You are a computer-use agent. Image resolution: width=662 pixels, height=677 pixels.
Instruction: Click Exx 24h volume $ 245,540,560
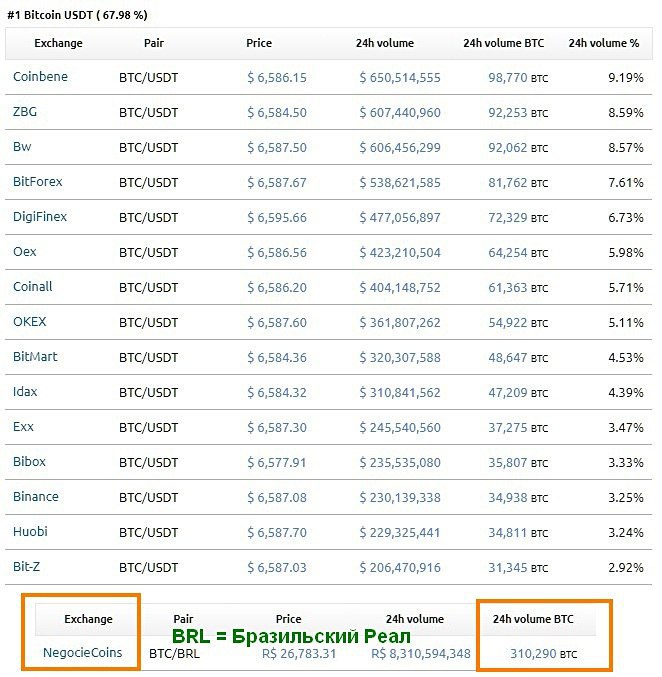click(x=400, y=427)
